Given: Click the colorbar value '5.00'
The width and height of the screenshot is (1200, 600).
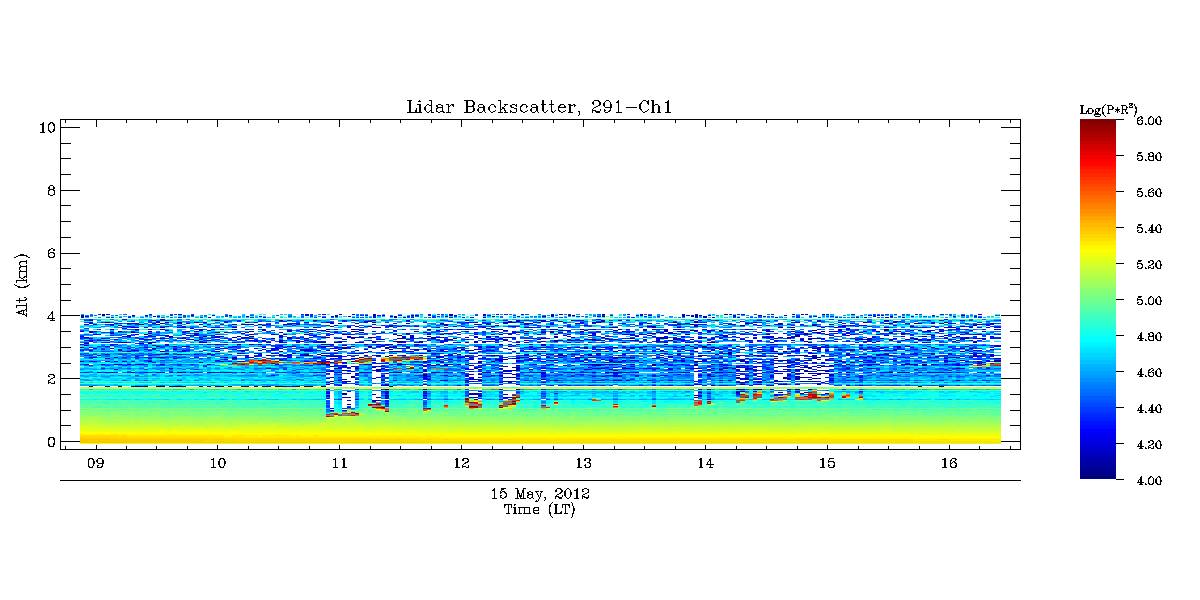Looking at the screenshot, I should pos(1149,301).
